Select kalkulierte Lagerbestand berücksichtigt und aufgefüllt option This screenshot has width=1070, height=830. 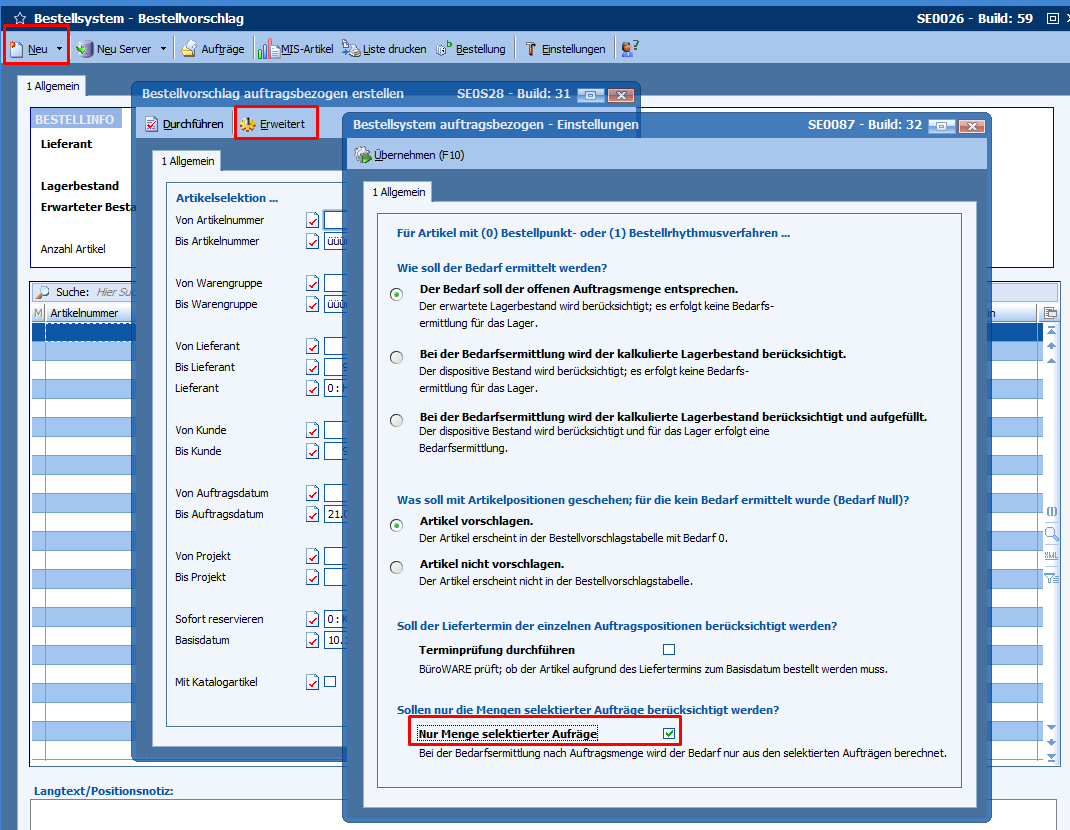point(397,420)
